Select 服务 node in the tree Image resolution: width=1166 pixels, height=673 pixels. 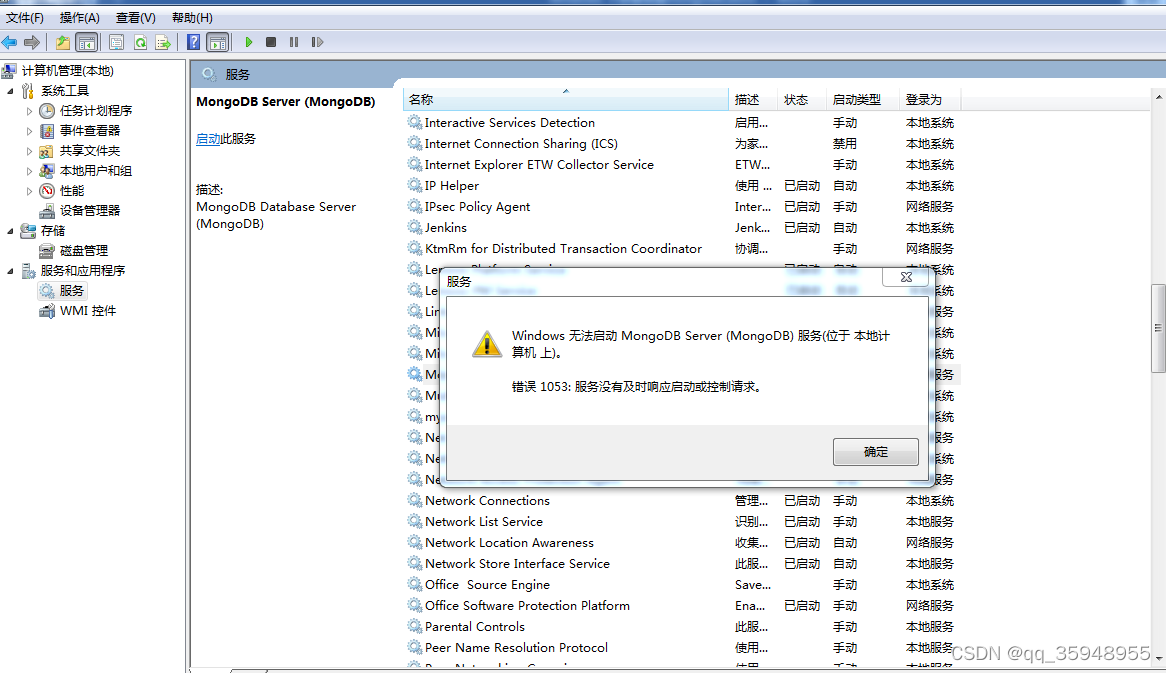pyautogui.click(x=71, y=291)
